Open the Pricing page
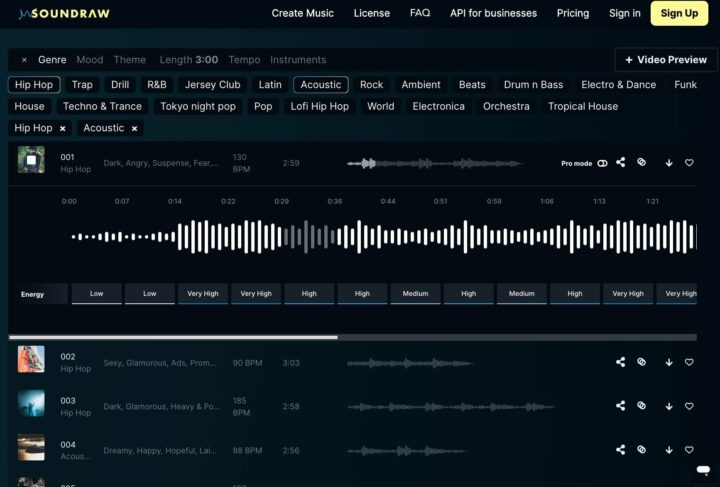 tap(572, 13)
